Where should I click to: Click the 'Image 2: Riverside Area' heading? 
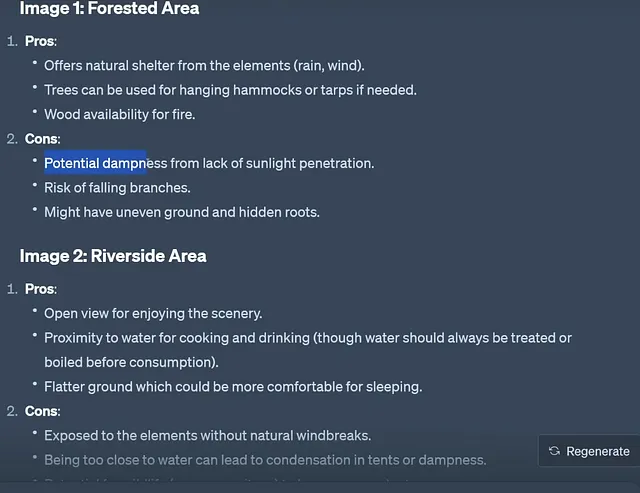(113, 256)
